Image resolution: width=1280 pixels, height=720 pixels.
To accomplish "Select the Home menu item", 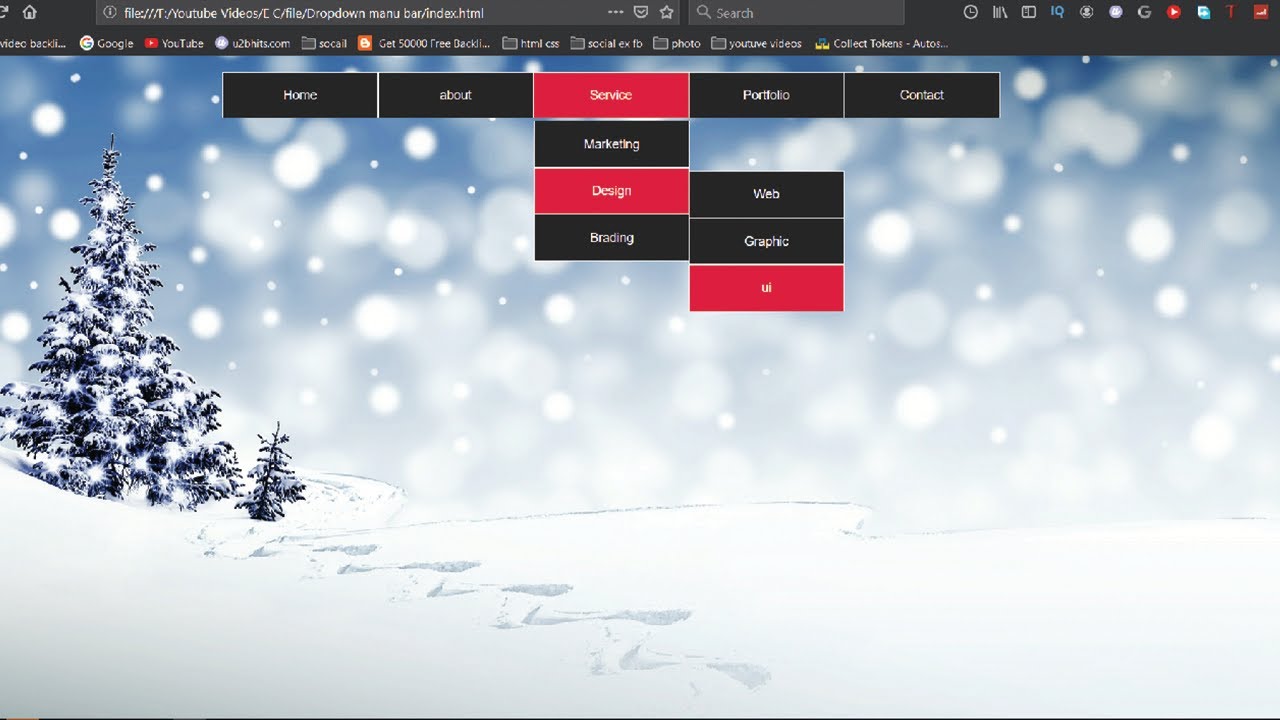I will [x=300, y=95].
